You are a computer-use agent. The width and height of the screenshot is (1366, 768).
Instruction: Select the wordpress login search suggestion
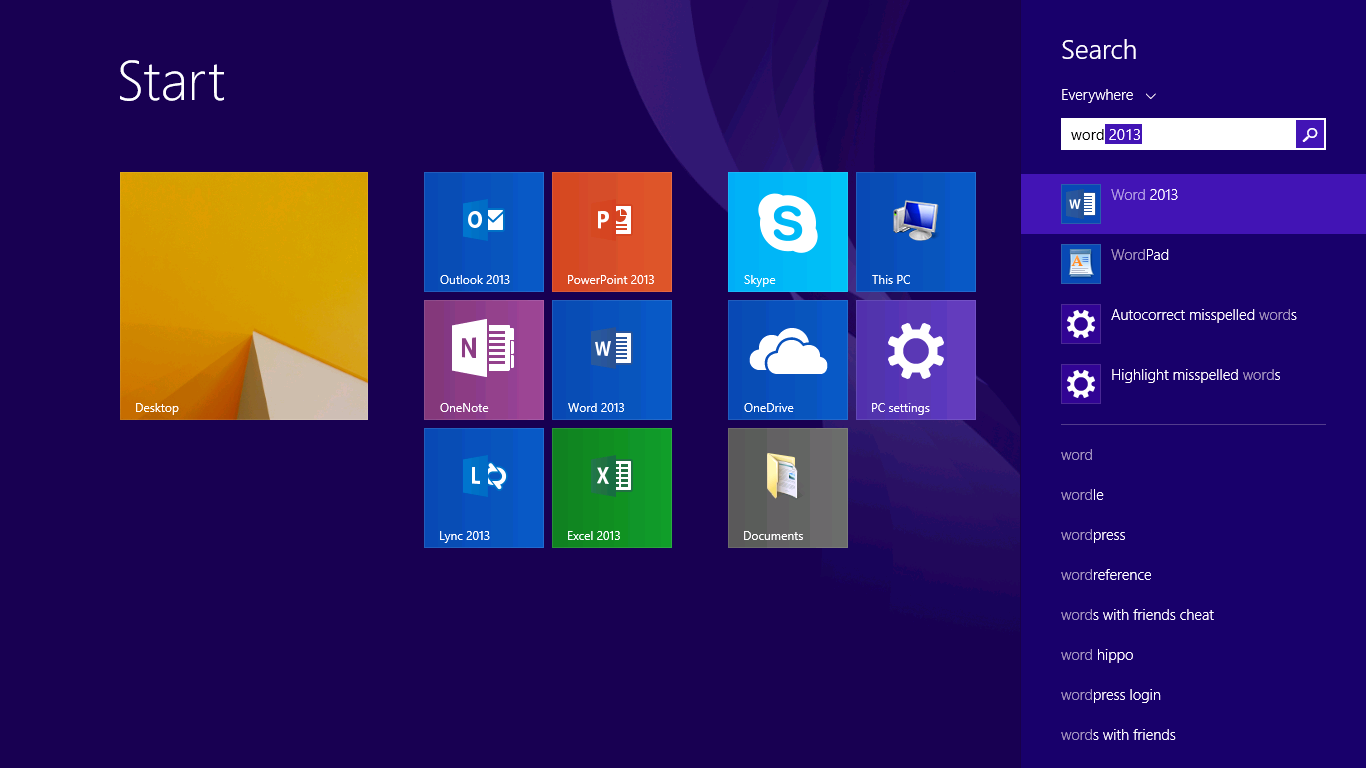[x=1111, y=695]
